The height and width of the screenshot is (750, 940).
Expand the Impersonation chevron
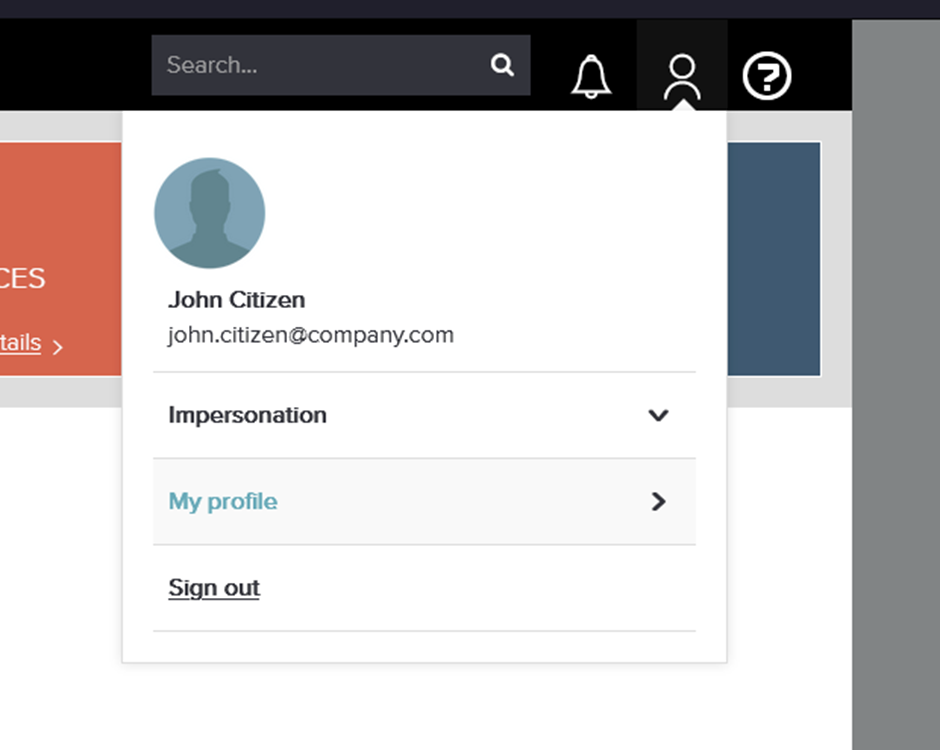pyautogui.click(x=658, y=415)
